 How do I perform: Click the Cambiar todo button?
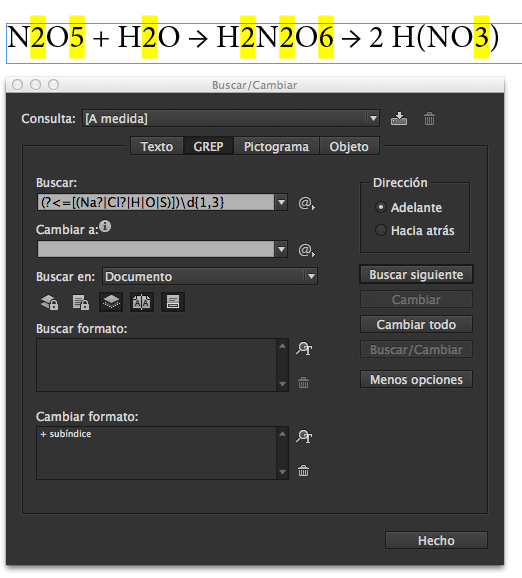pyautogui.click(x=416, y=324)
